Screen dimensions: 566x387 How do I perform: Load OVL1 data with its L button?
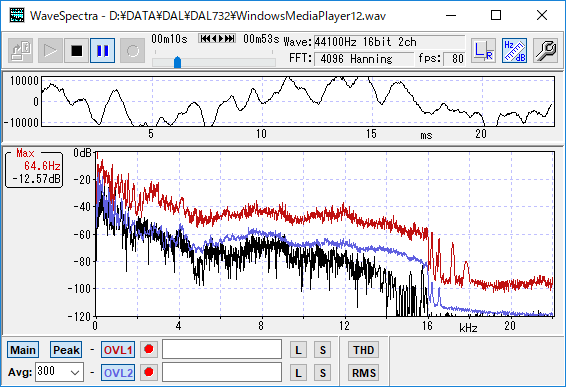coord(298,349)
